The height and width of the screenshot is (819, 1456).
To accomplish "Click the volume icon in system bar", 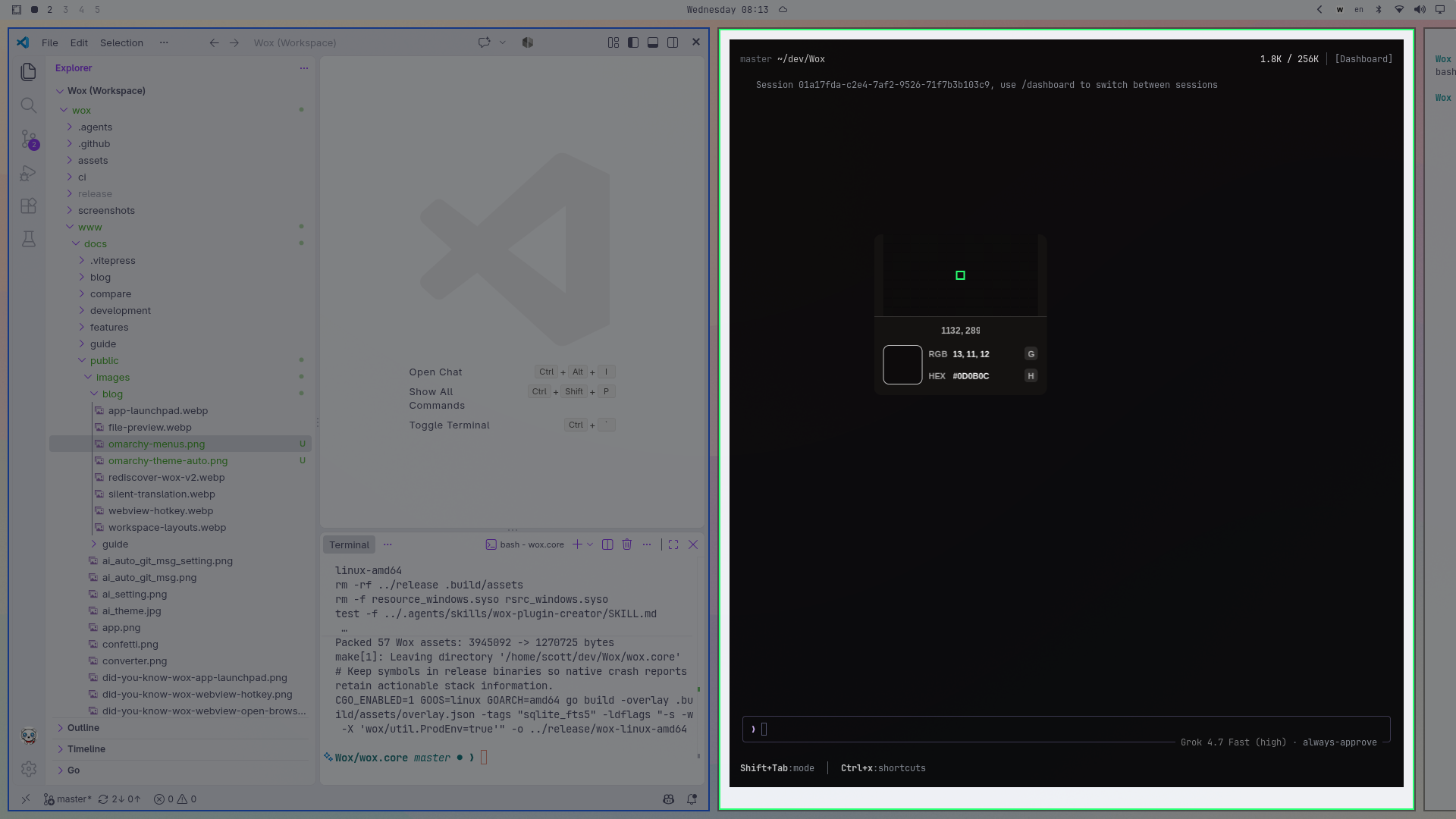I will (1420, 10).
